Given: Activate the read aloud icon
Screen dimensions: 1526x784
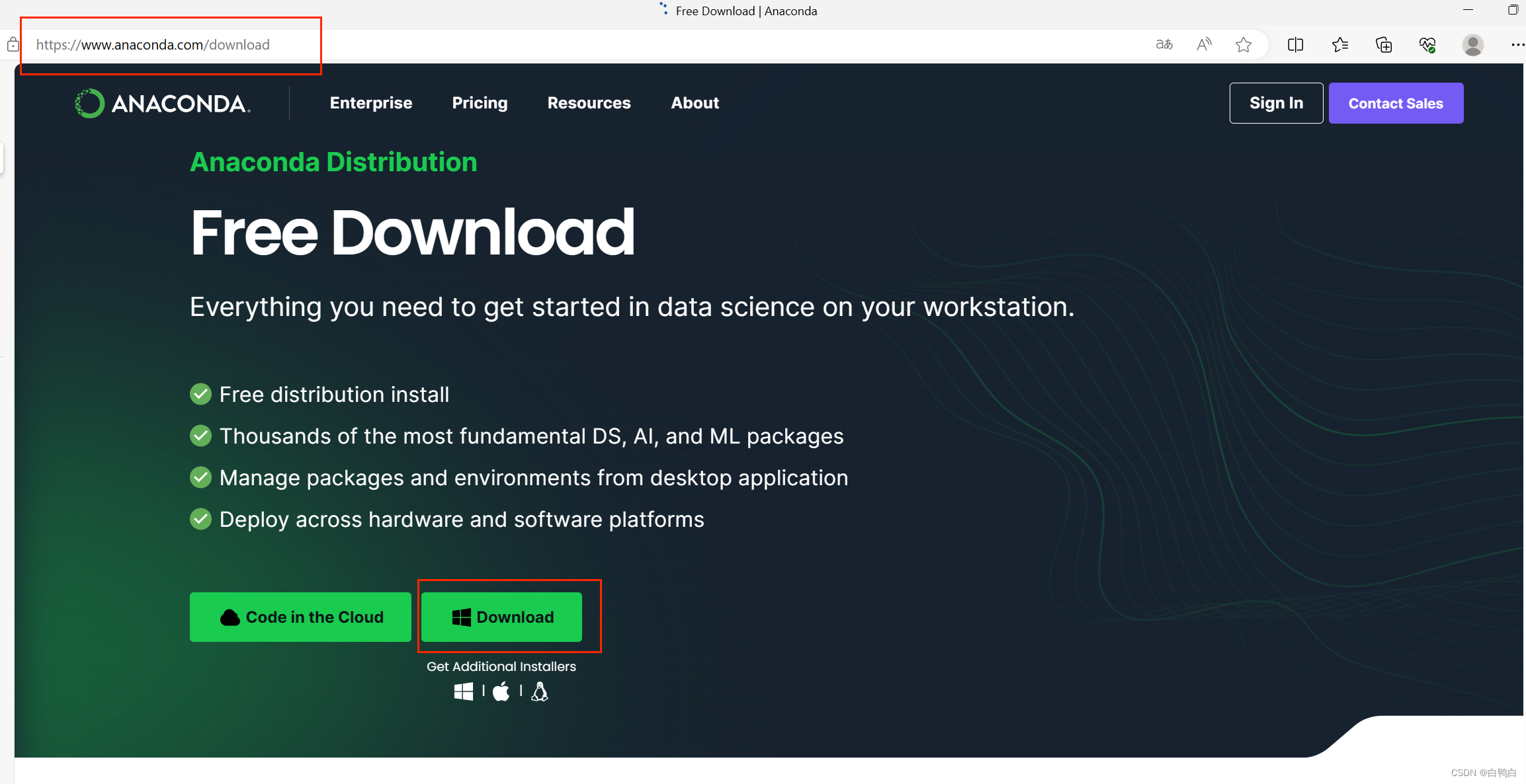Looking at the screenshot, I should coord(1204,45).
